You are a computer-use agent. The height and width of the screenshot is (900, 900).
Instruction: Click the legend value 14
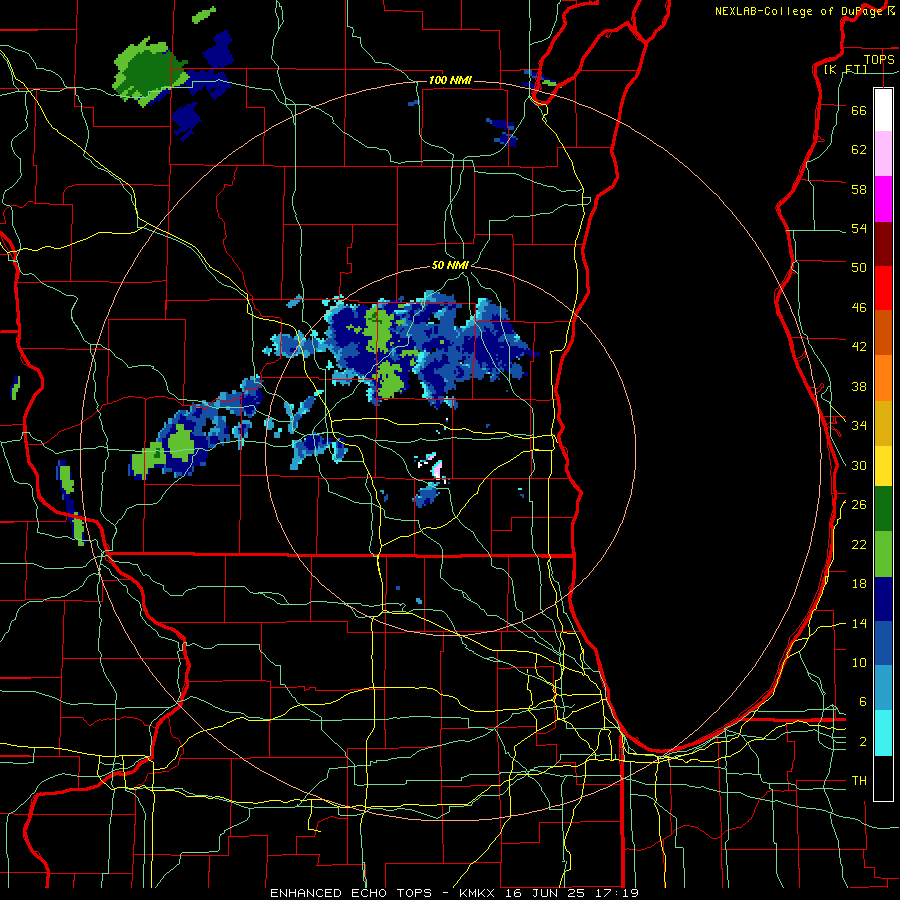click(x=859, y=623)
